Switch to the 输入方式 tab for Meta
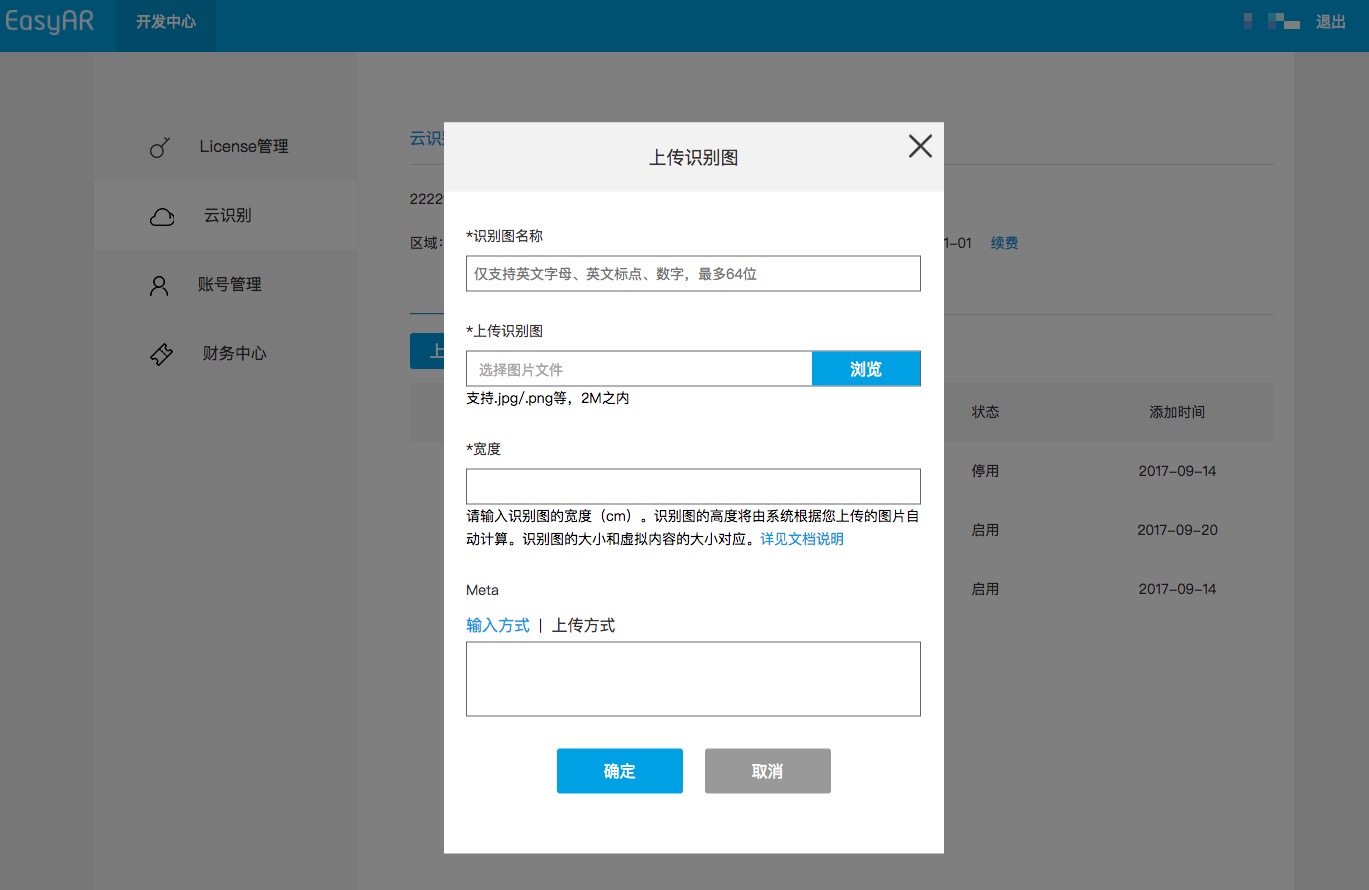The width and height of the screenshot is (1369, 890). [498, 625]
